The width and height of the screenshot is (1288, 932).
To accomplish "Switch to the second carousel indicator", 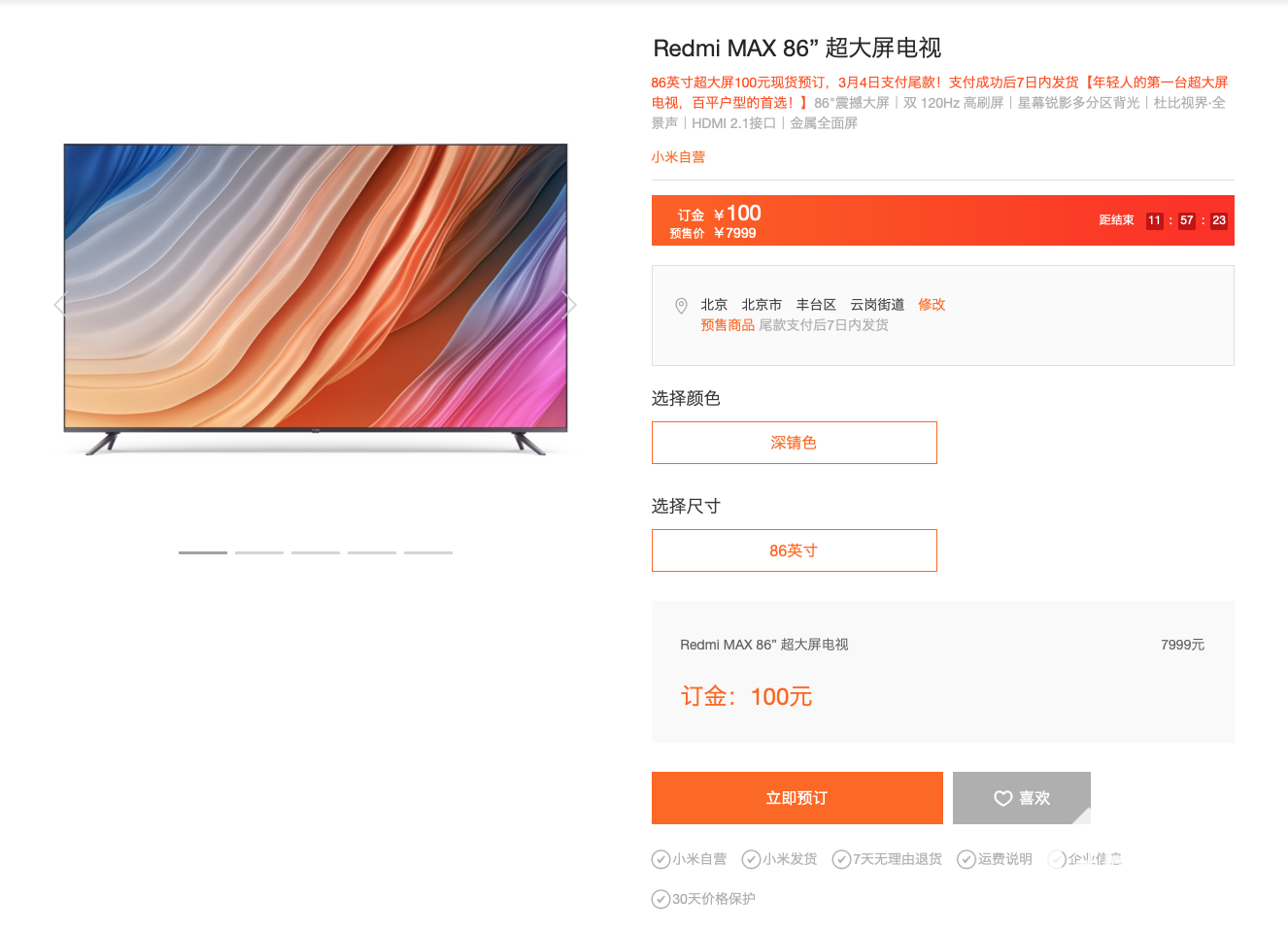I will point(259,552).
